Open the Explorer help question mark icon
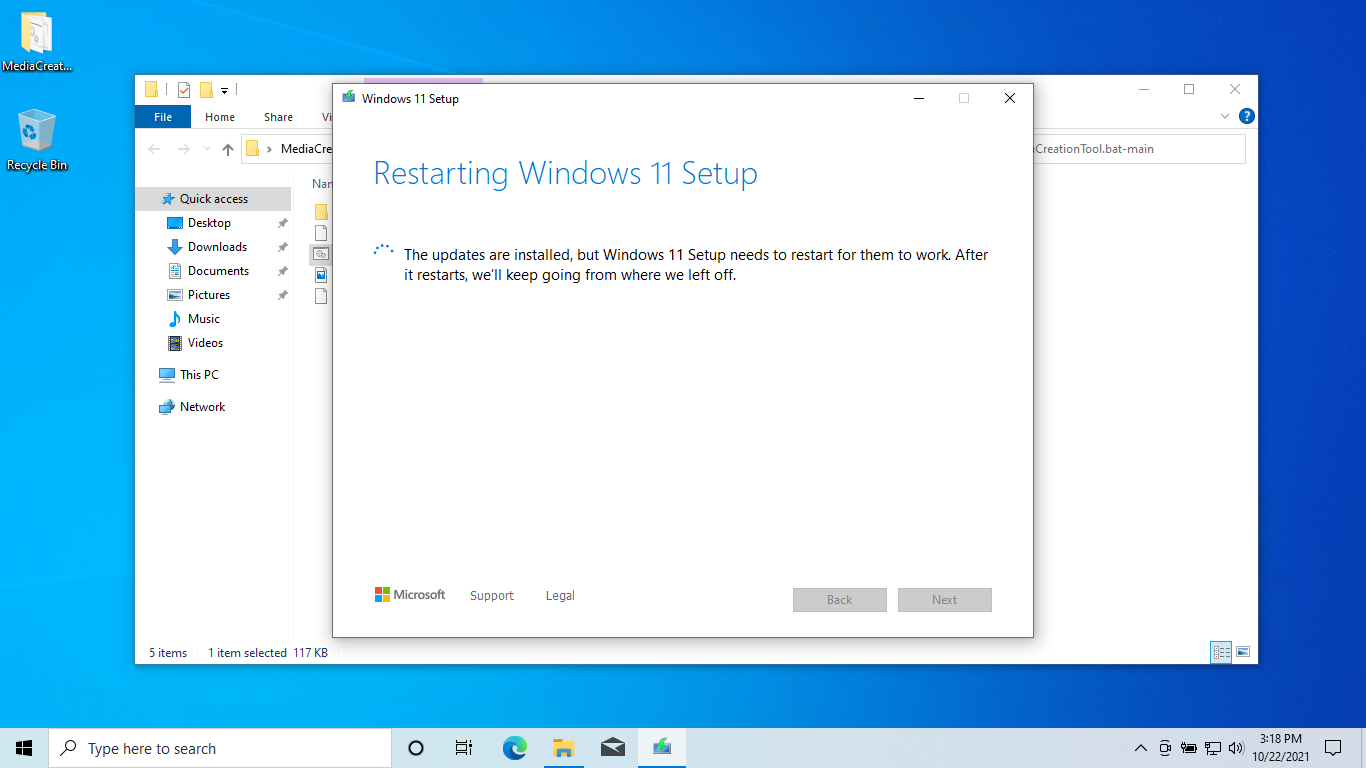 coord(1246,116)
